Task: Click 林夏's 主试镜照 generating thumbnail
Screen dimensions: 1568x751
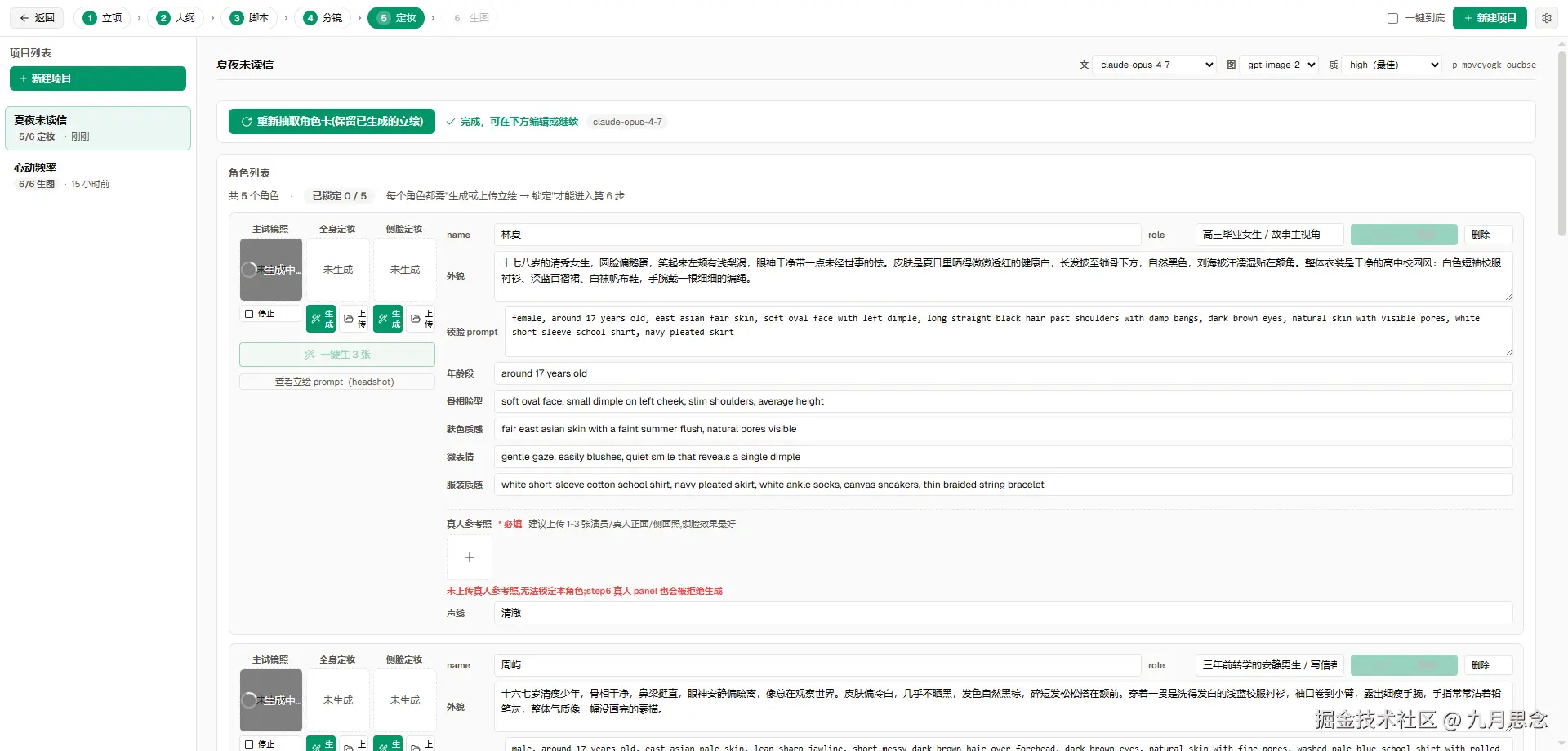Action: 271,270
